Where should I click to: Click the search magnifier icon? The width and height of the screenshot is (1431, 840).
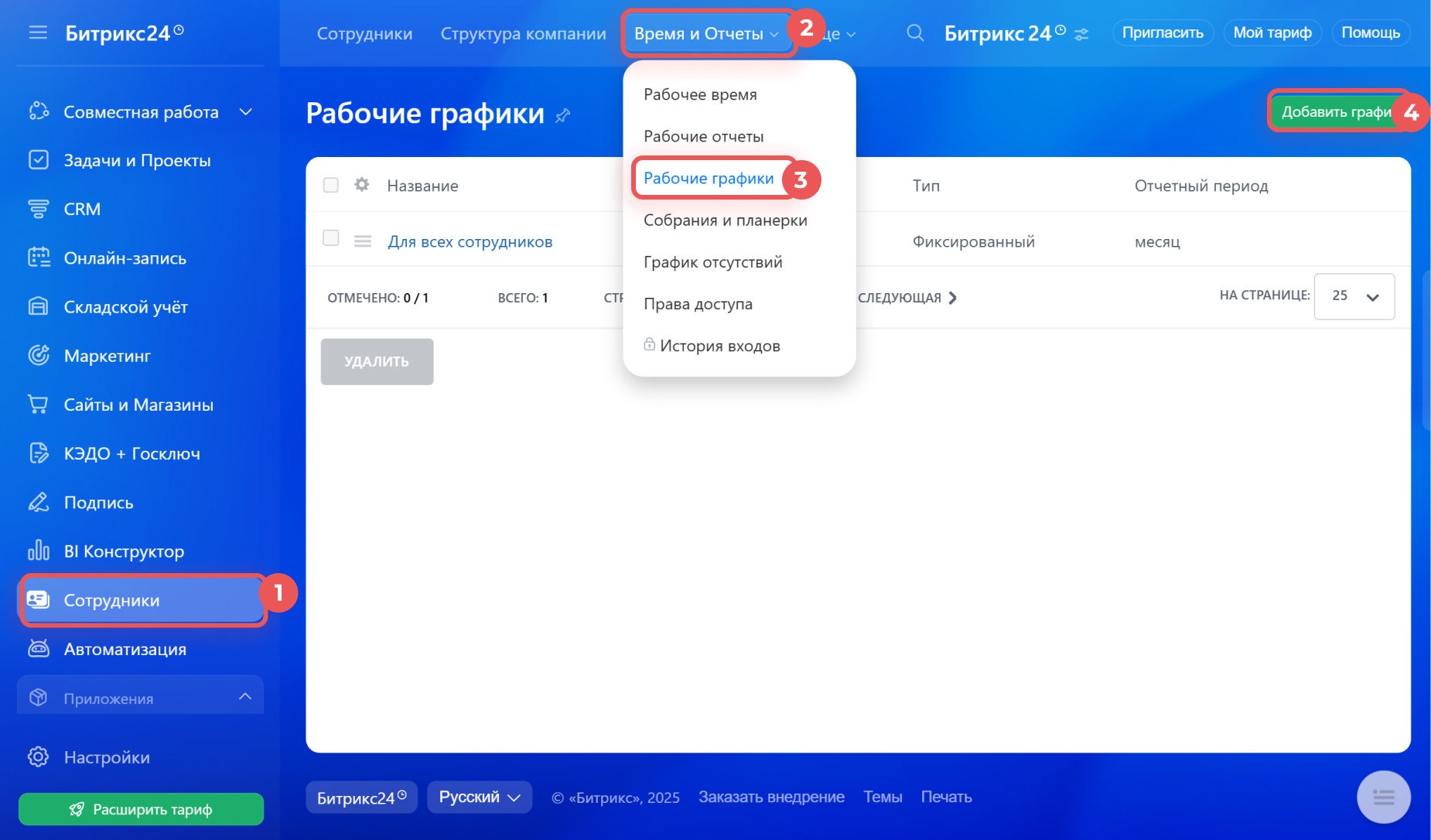coord(915,33)
